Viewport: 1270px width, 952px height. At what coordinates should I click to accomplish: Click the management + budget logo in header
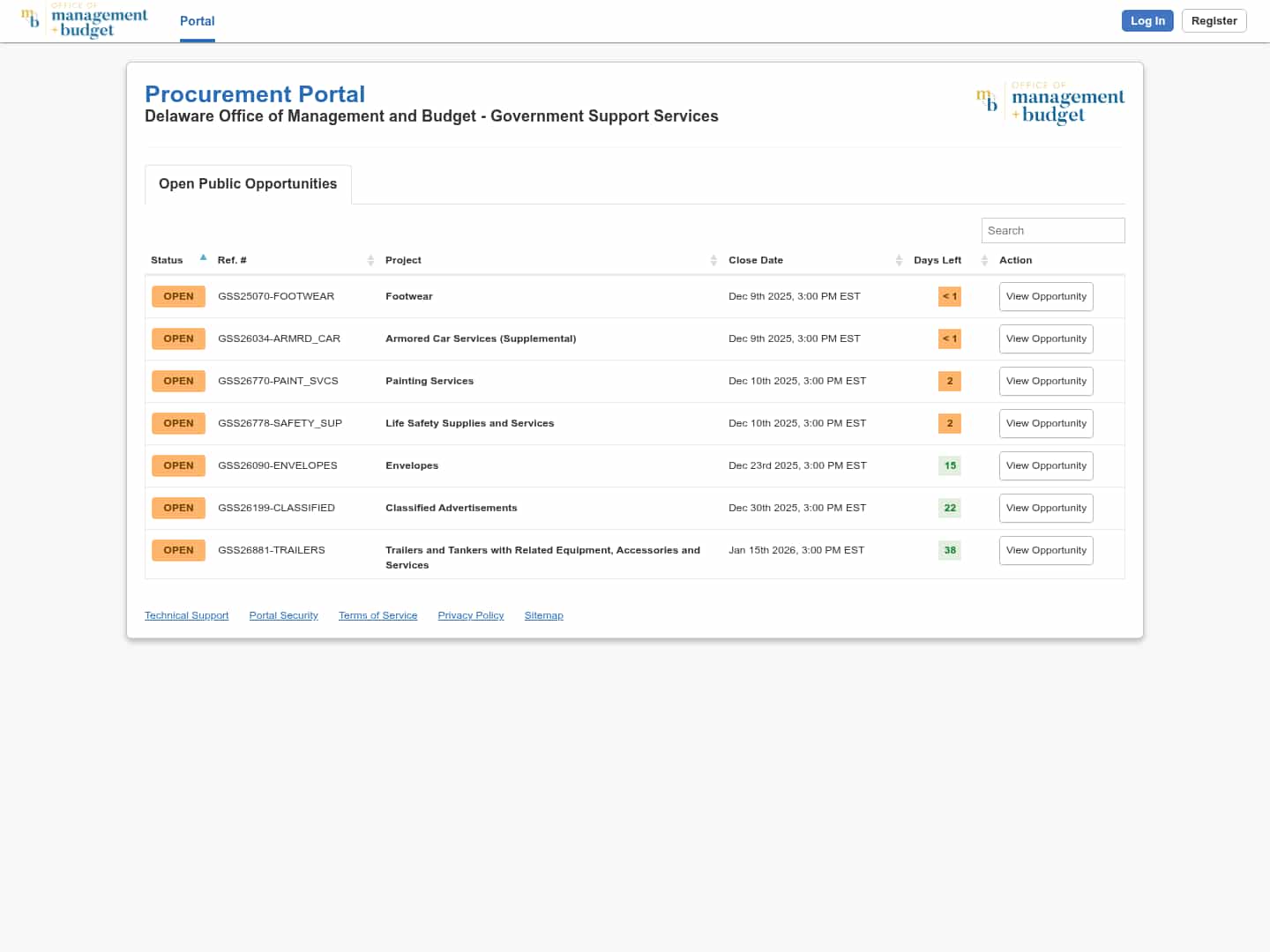click(x=85, y=21)
